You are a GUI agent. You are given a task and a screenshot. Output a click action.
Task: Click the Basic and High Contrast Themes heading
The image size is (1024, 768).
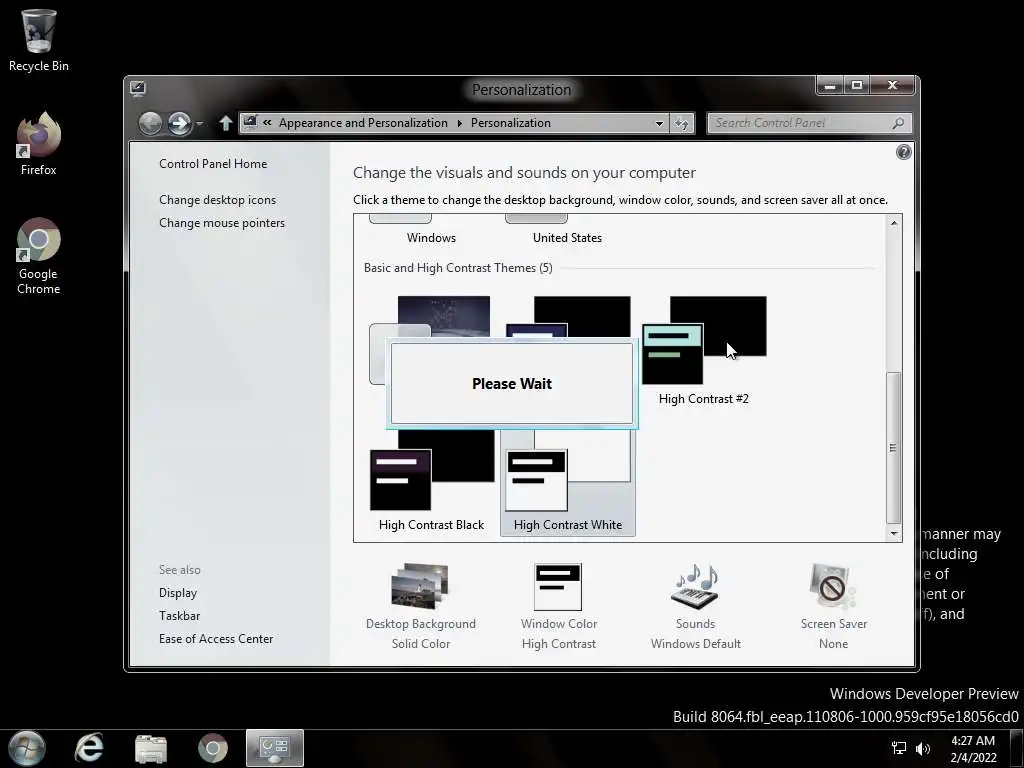458,268
